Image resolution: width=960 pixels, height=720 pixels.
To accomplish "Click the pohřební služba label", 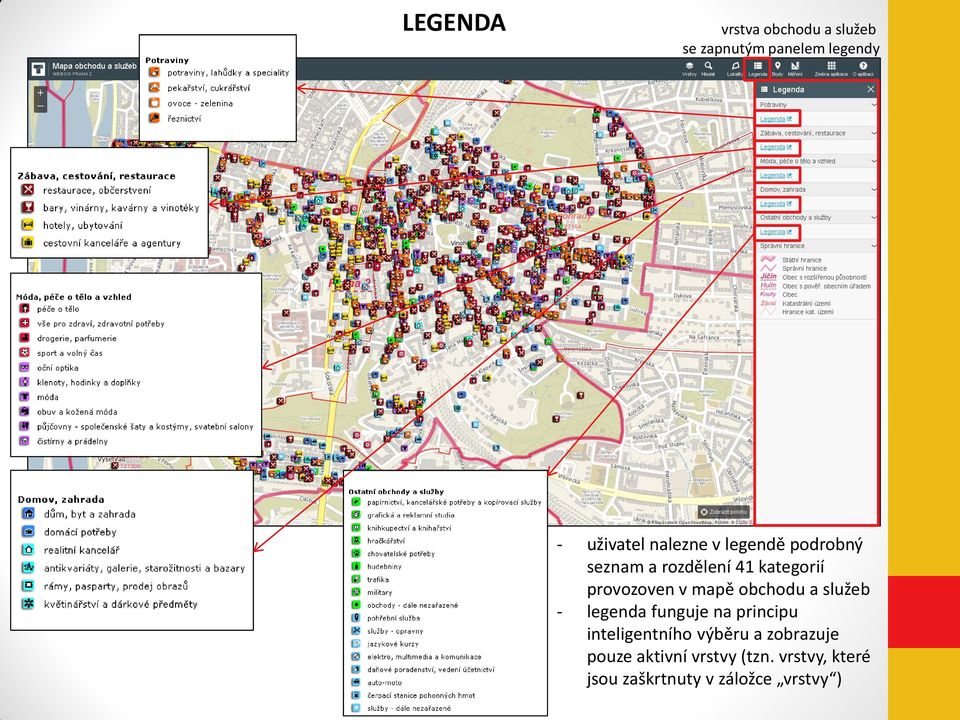I will [x=393, y=618].
